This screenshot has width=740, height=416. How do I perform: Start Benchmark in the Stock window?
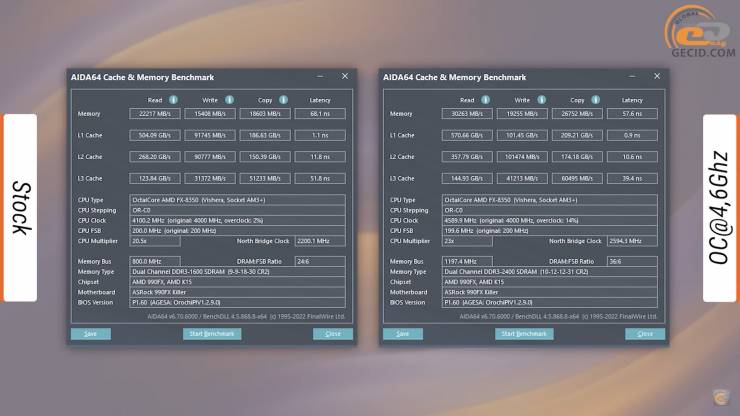pyautogui.click(x=212, y=334)
